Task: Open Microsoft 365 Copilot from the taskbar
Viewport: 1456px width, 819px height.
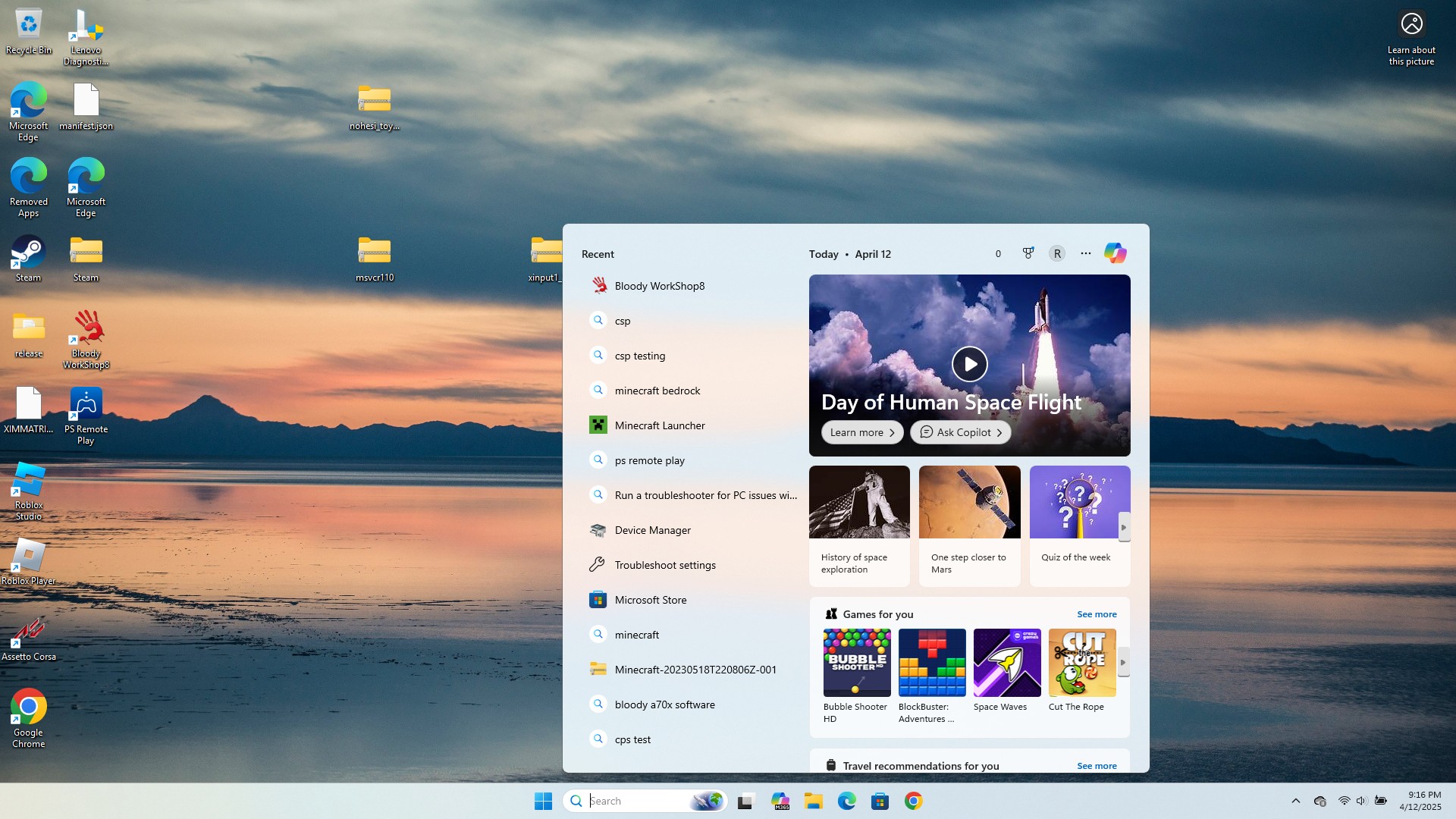Action: pyautogui.click(x=780, y=801)
